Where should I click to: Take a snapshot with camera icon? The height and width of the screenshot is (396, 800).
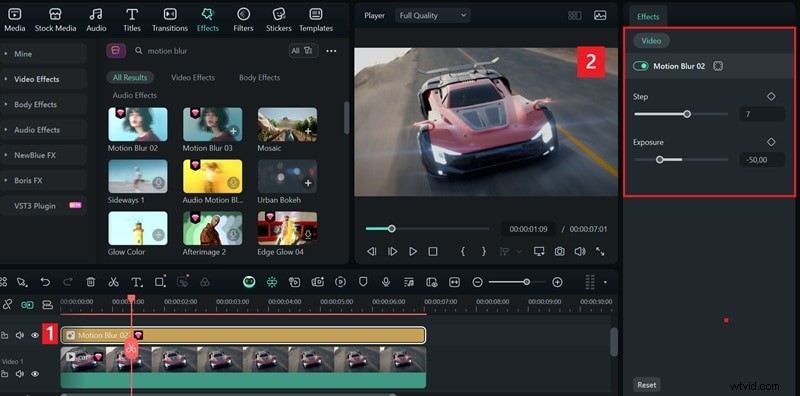pyautogui.click(x=560, y=252)
